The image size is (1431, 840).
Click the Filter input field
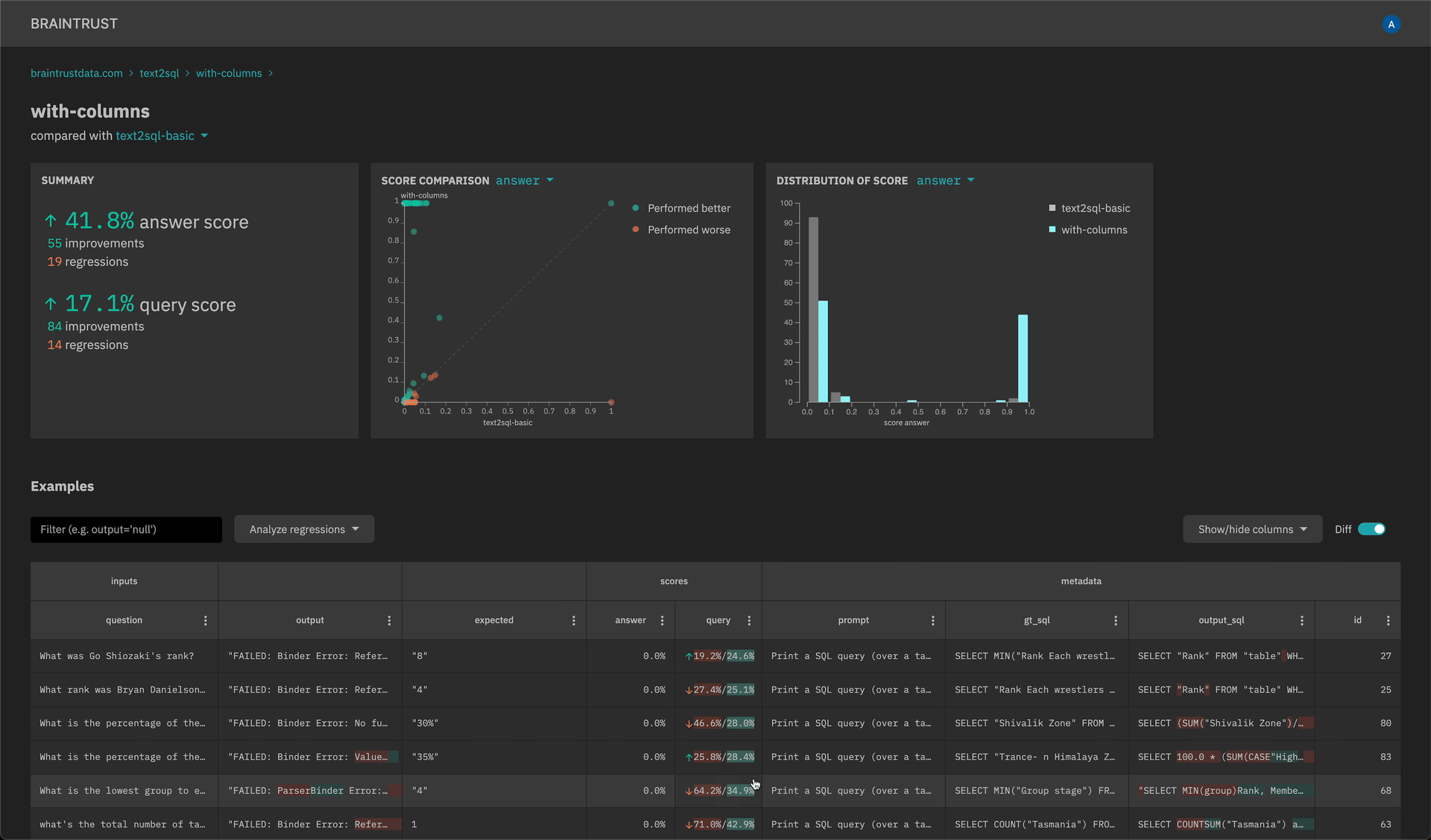click(x=126, y=529)
